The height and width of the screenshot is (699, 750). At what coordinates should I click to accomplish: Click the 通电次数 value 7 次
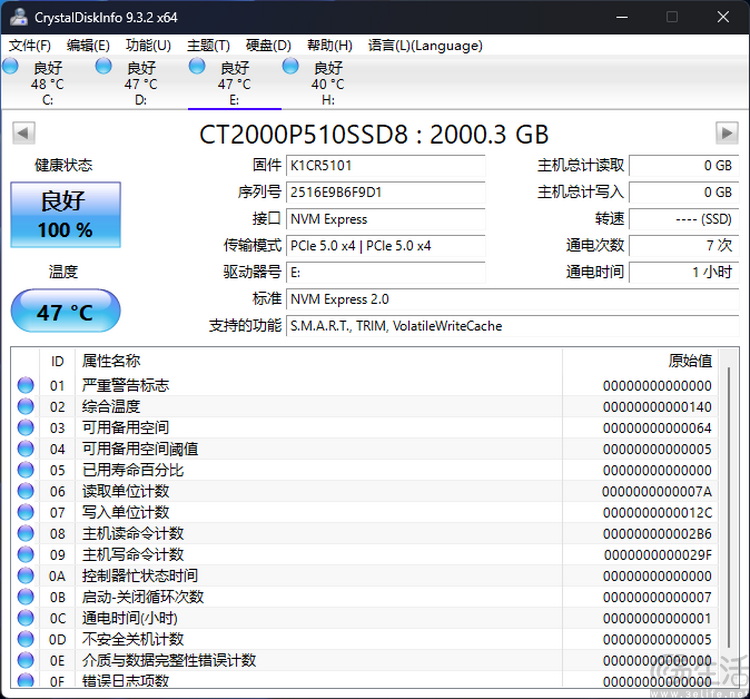pyautogui.click(x=684, y=246)
